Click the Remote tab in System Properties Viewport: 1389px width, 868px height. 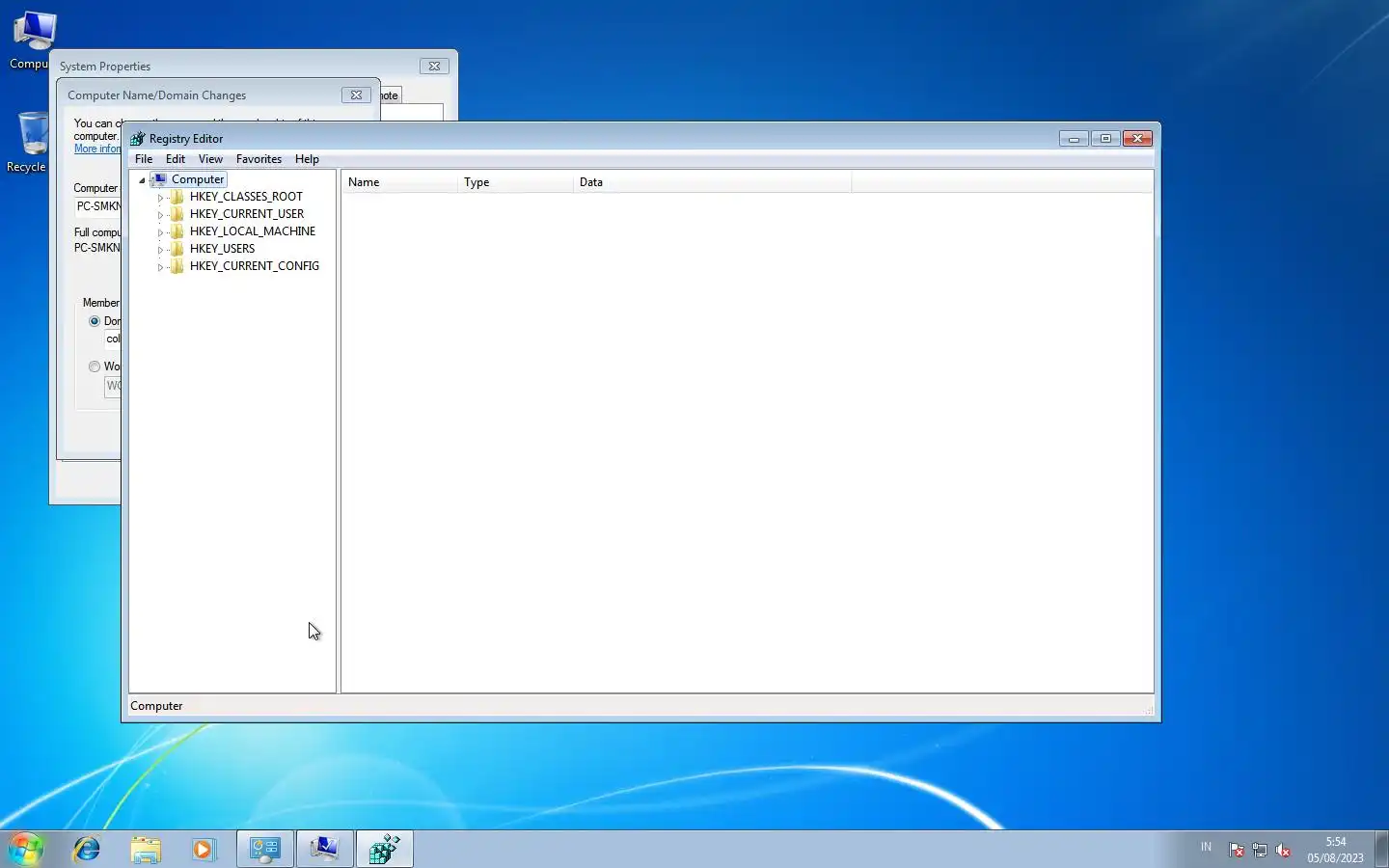(x=390, y=95)
